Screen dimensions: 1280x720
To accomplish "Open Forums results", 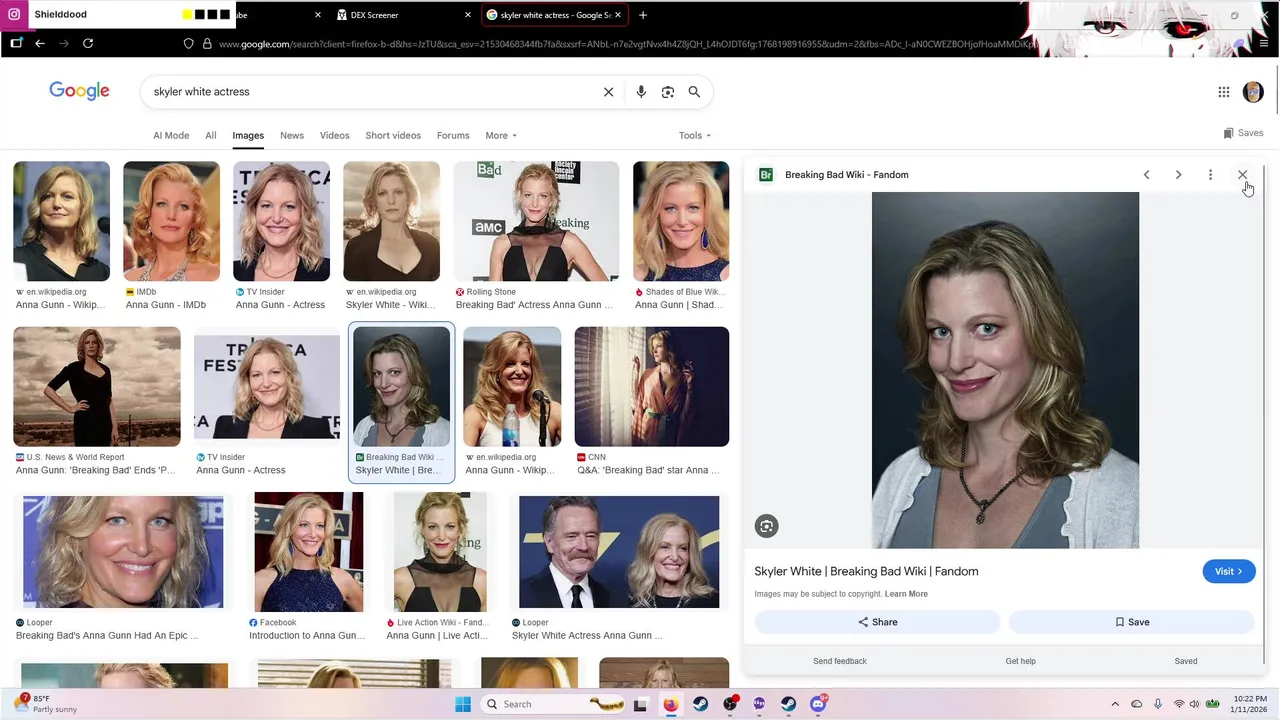I will [453, 136].
